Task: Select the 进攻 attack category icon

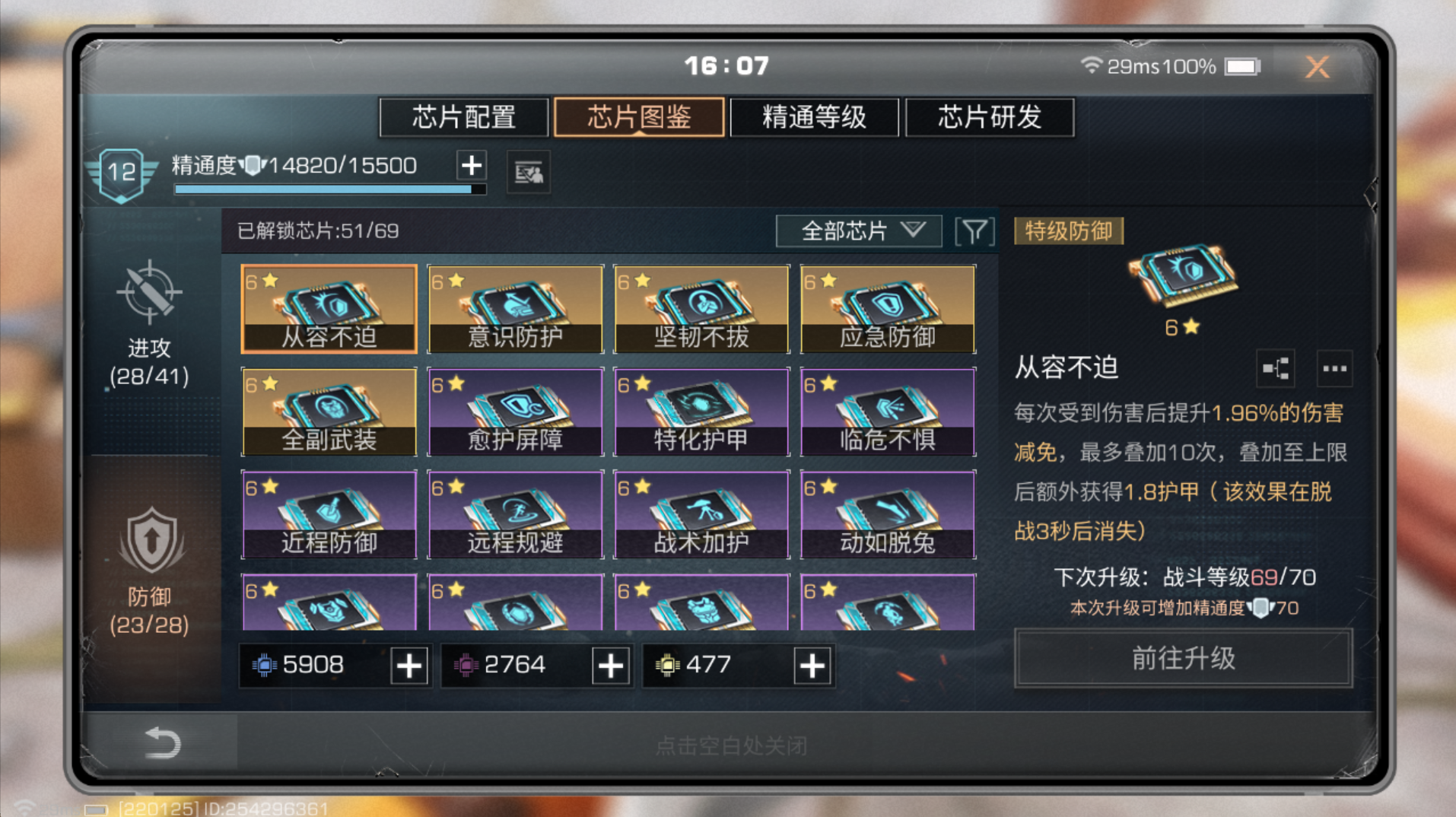Action: pos(149,324)
